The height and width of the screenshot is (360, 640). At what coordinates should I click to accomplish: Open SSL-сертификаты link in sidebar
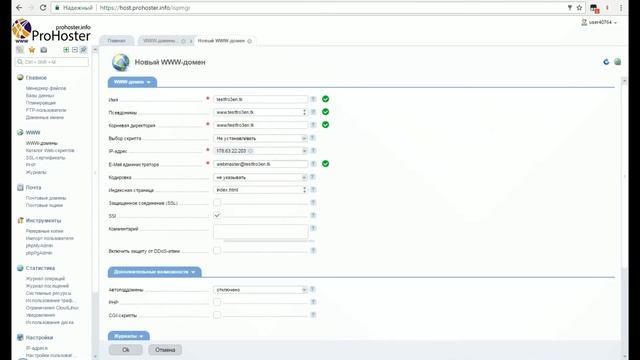45,158
